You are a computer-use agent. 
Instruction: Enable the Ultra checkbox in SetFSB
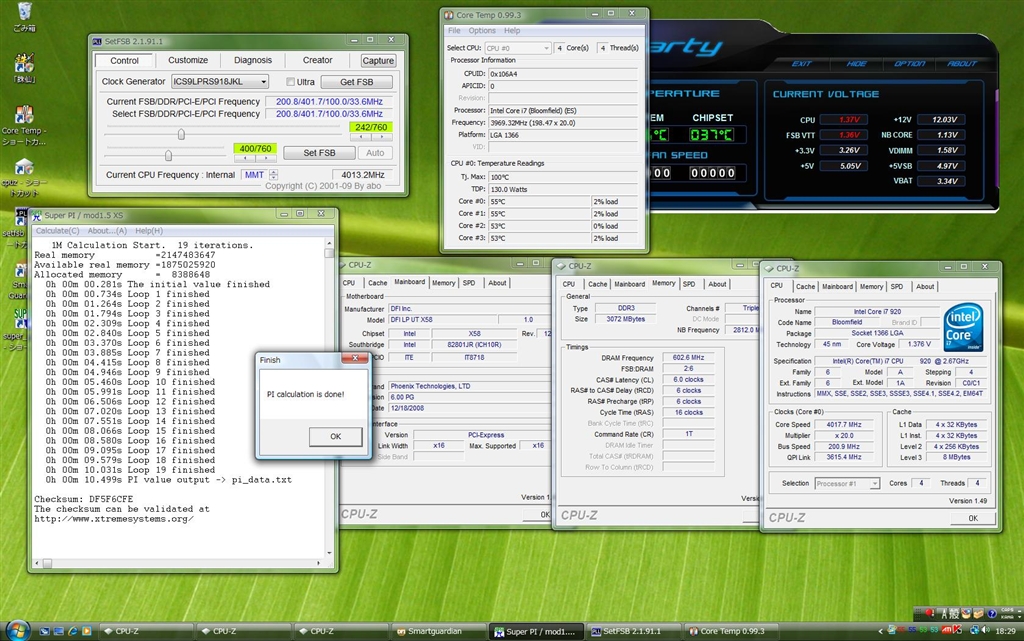click(x=291, y=82)
